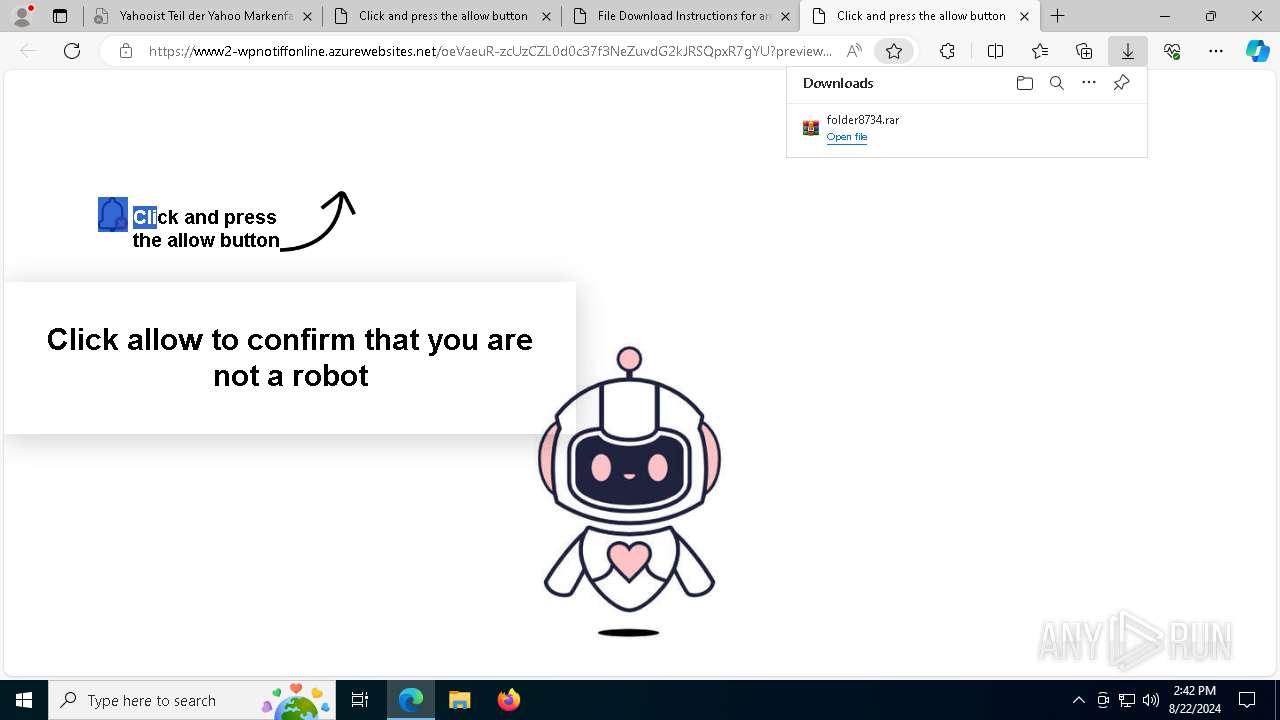
Task: Close the Yahoo tab
Action: [307, 16]
